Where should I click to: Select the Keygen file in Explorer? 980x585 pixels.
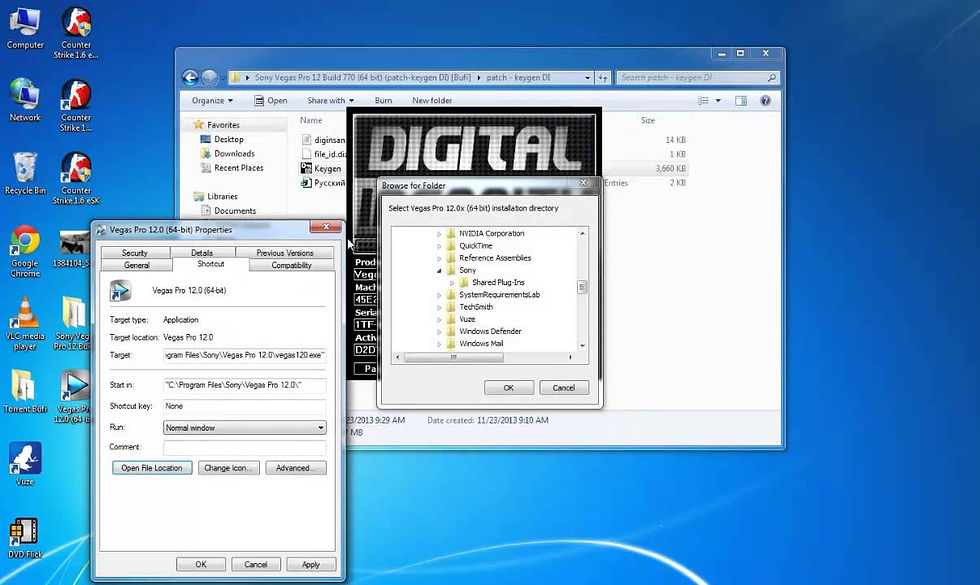(x=321, y=169)
